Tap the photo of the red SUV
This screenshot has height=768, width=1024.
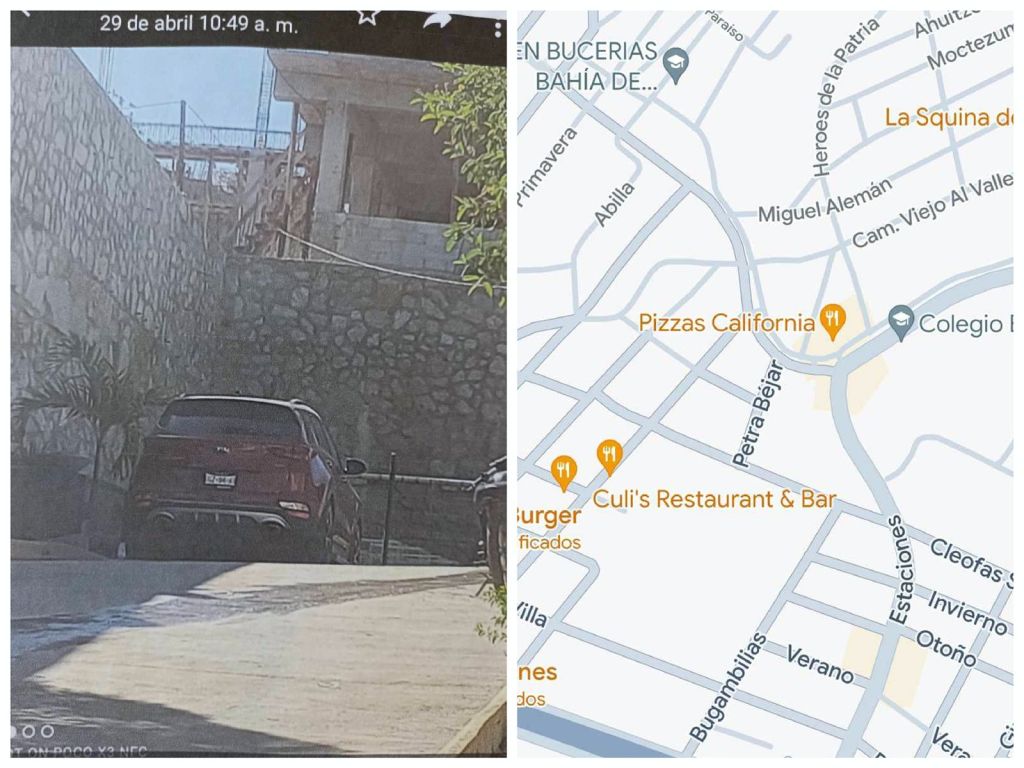click(245, 478)
